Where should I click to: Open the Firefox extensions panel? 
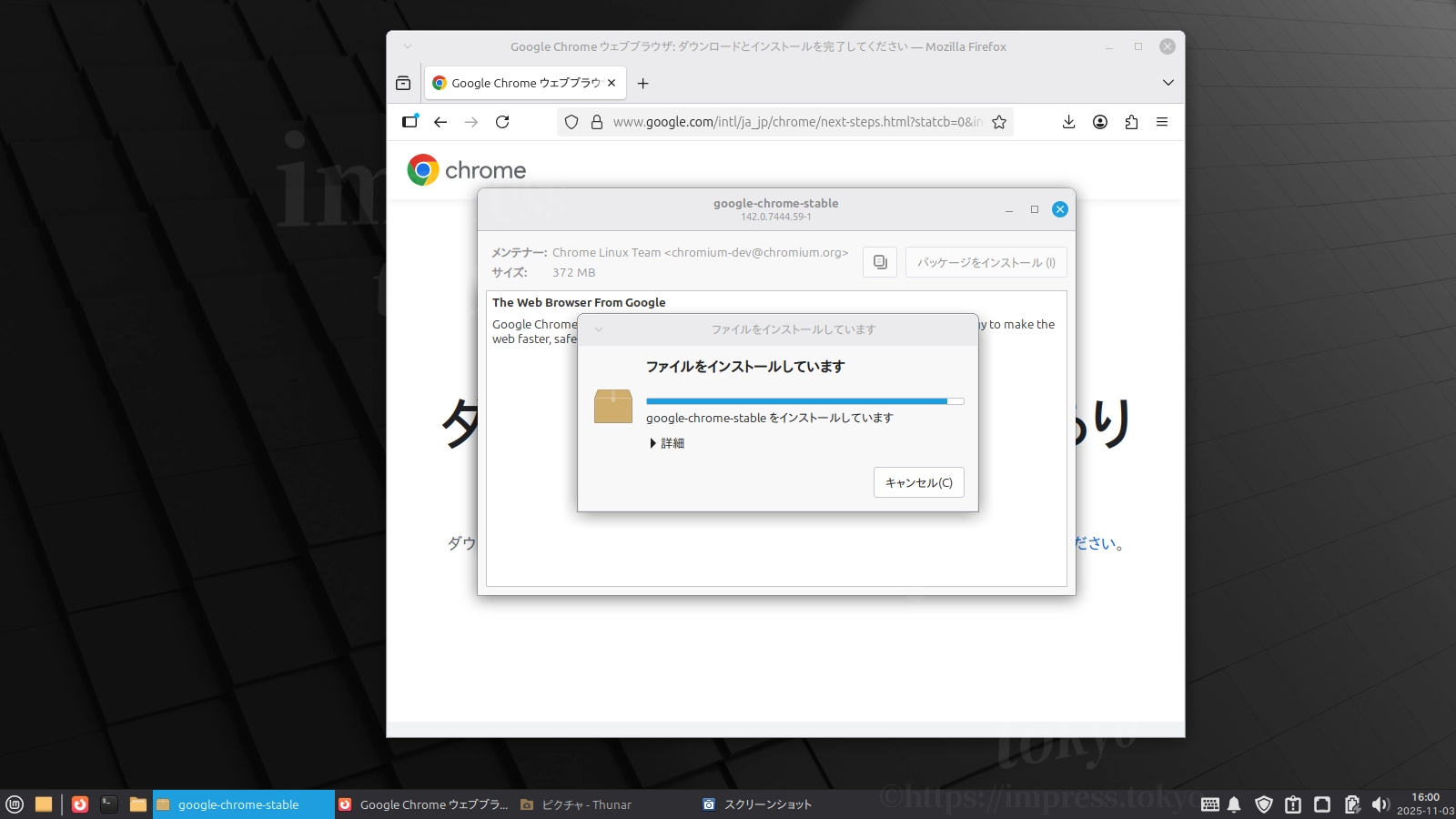(x=1131, y=122)
